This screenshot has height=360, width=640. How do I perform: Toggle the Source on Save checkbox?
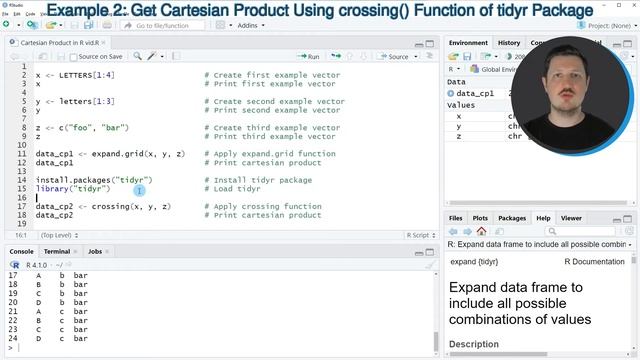click(73, 57)
